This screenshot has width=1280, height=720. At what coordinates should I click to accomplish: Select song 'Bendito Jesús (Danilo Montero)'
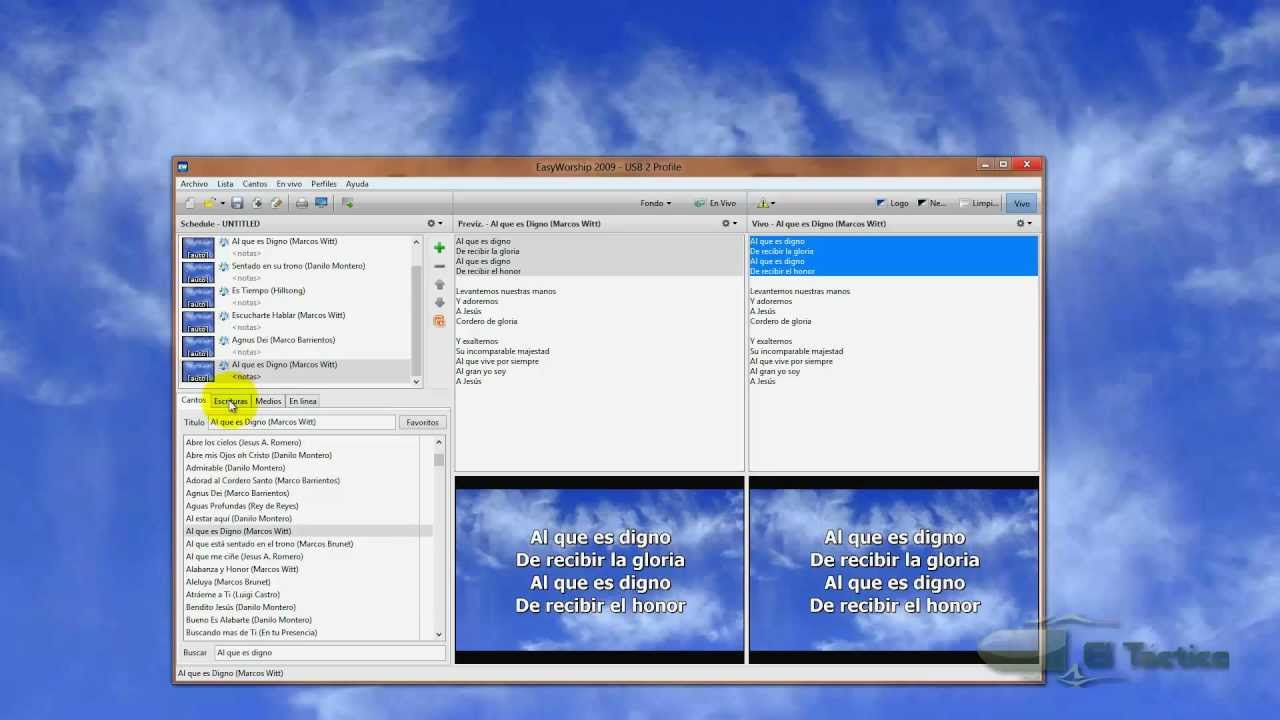[x=240, y=607]
